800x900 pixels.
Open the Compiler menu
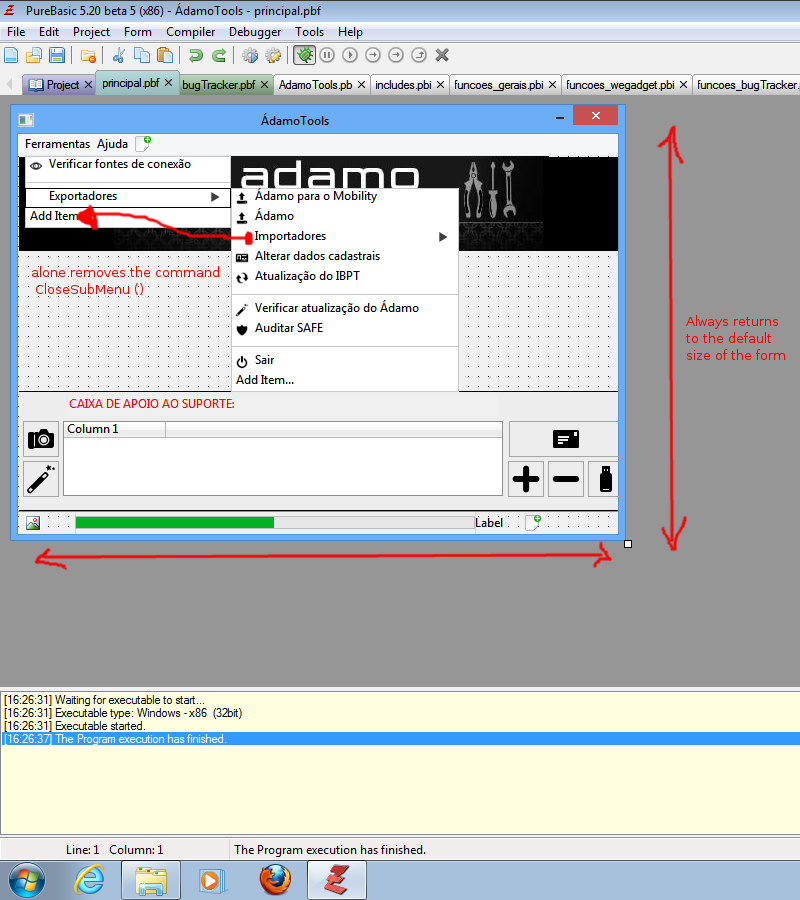click(x=191, y=32)
